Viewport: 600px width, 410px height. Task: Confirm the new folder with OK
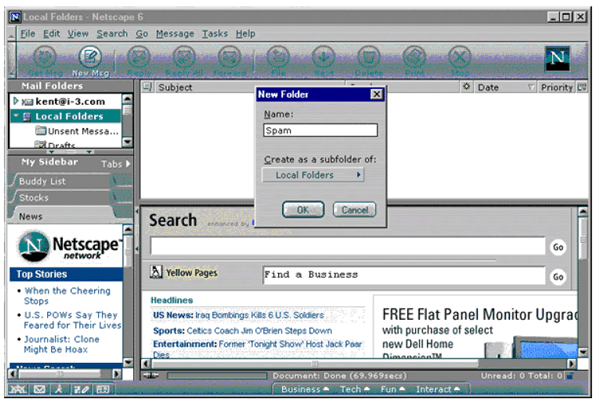click(303, 210)
